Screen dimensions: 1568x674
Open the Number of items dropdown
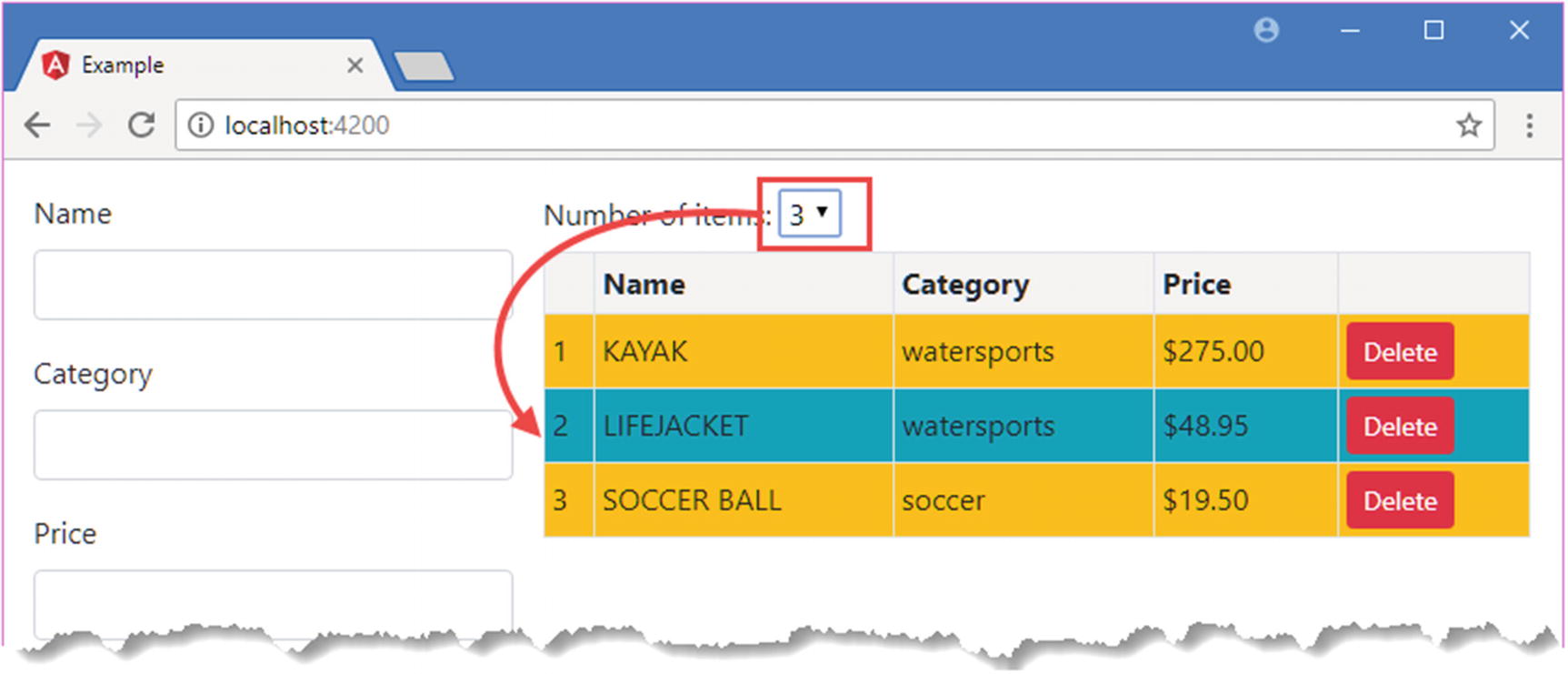click(x=809, y=215)
